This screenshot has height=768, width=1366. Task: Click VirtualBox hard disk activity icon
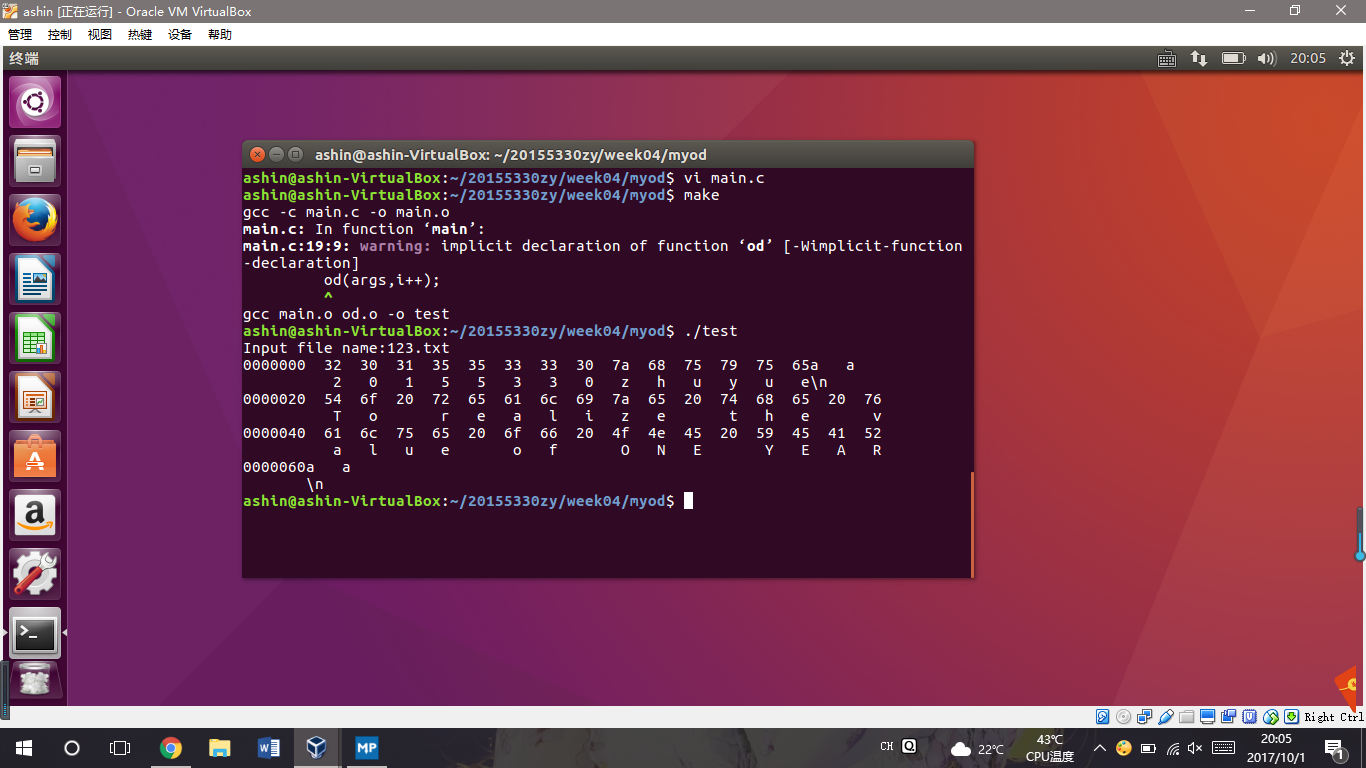coord(1103,716)
